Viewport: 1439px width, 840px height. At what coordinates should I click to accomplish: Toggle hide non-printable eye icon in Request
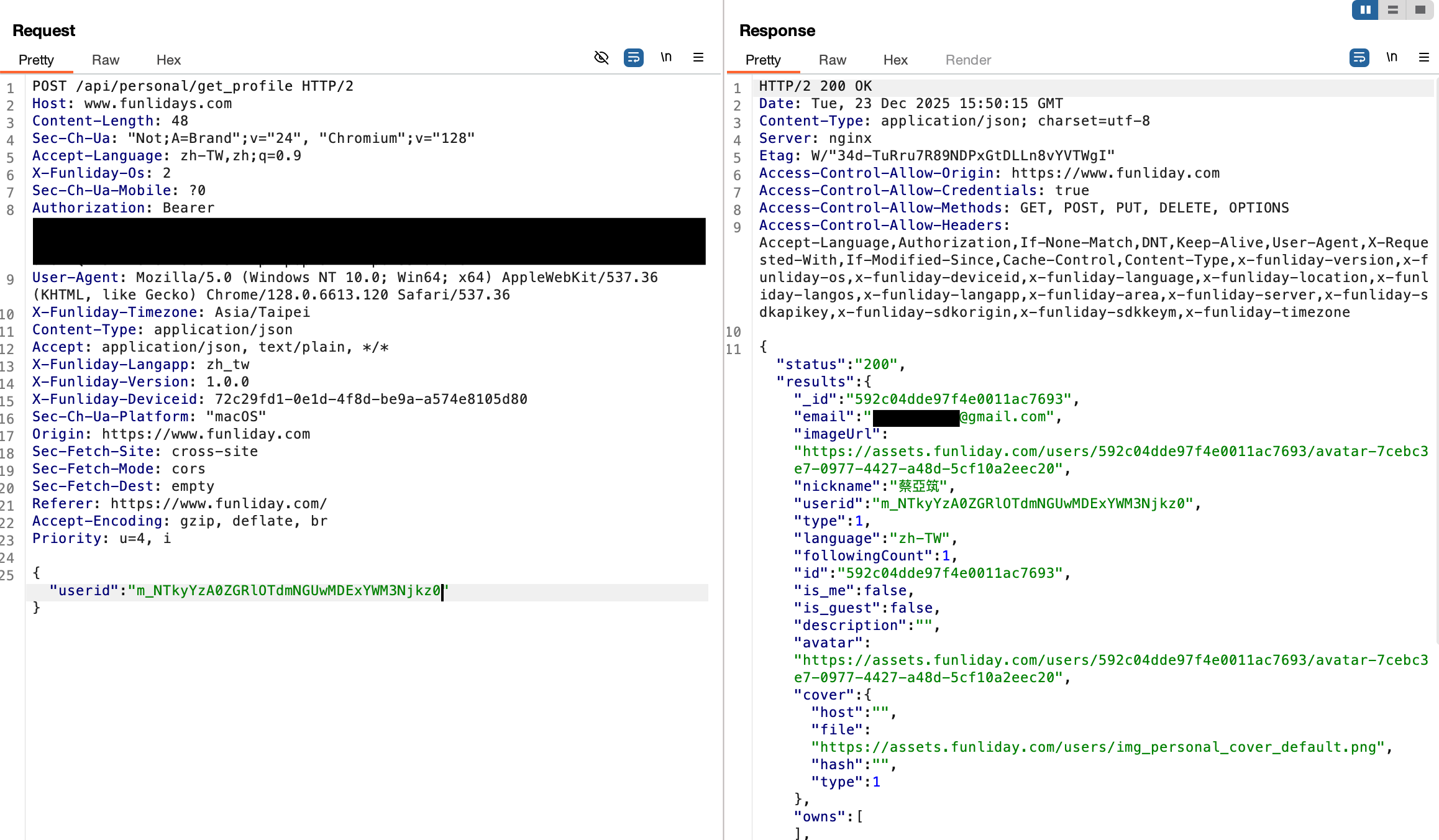[601, 58]
